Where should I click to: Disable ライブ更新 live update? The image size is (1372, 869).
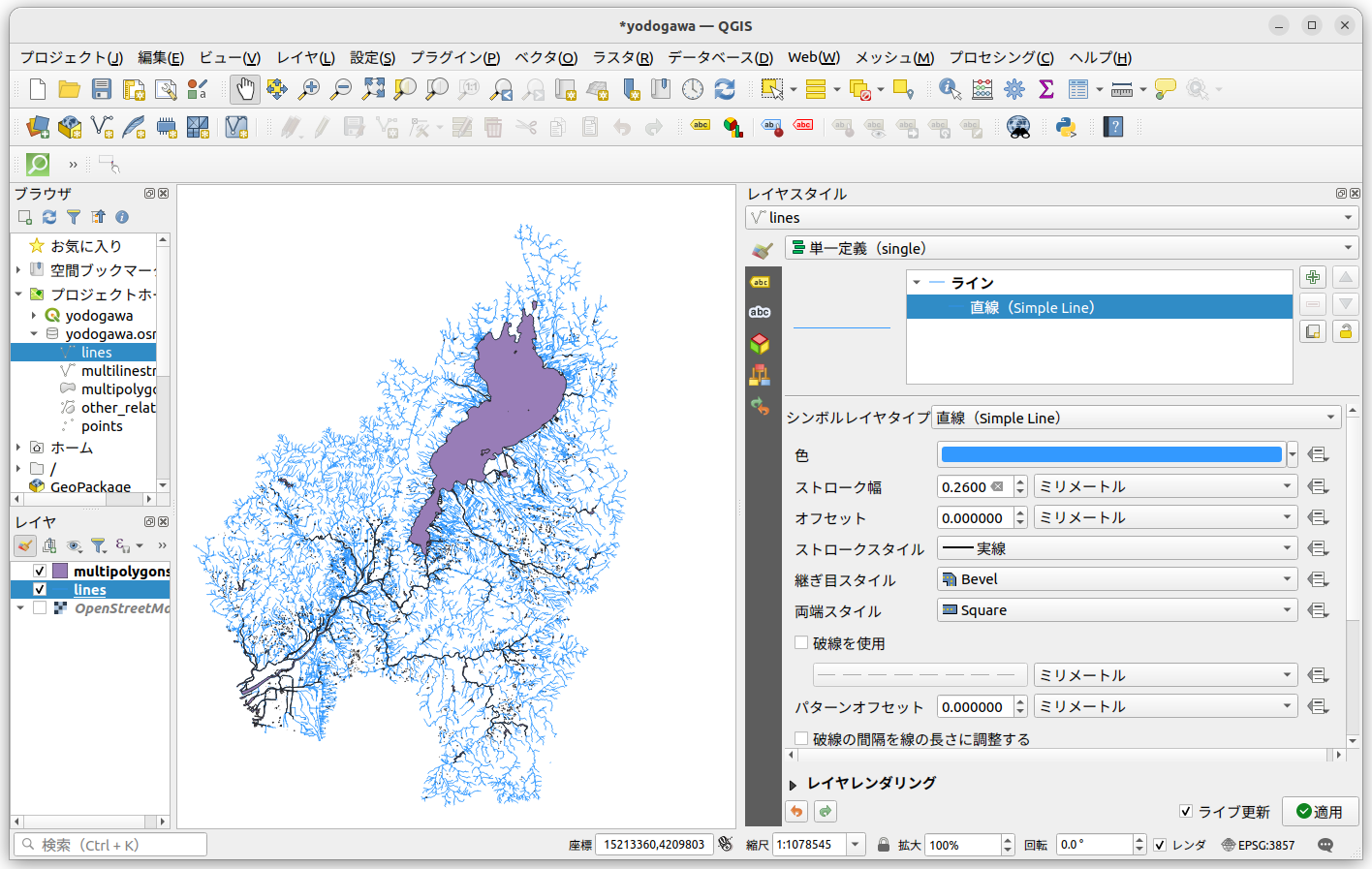(1187, 812)
